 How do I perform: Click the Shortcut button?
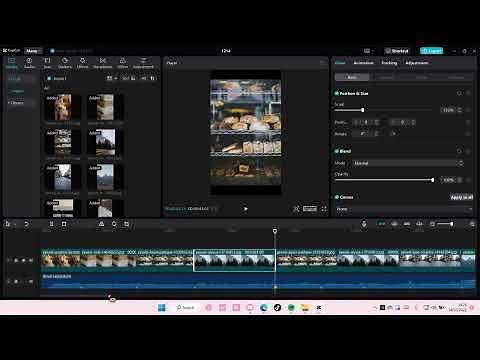tap(397, 51)
